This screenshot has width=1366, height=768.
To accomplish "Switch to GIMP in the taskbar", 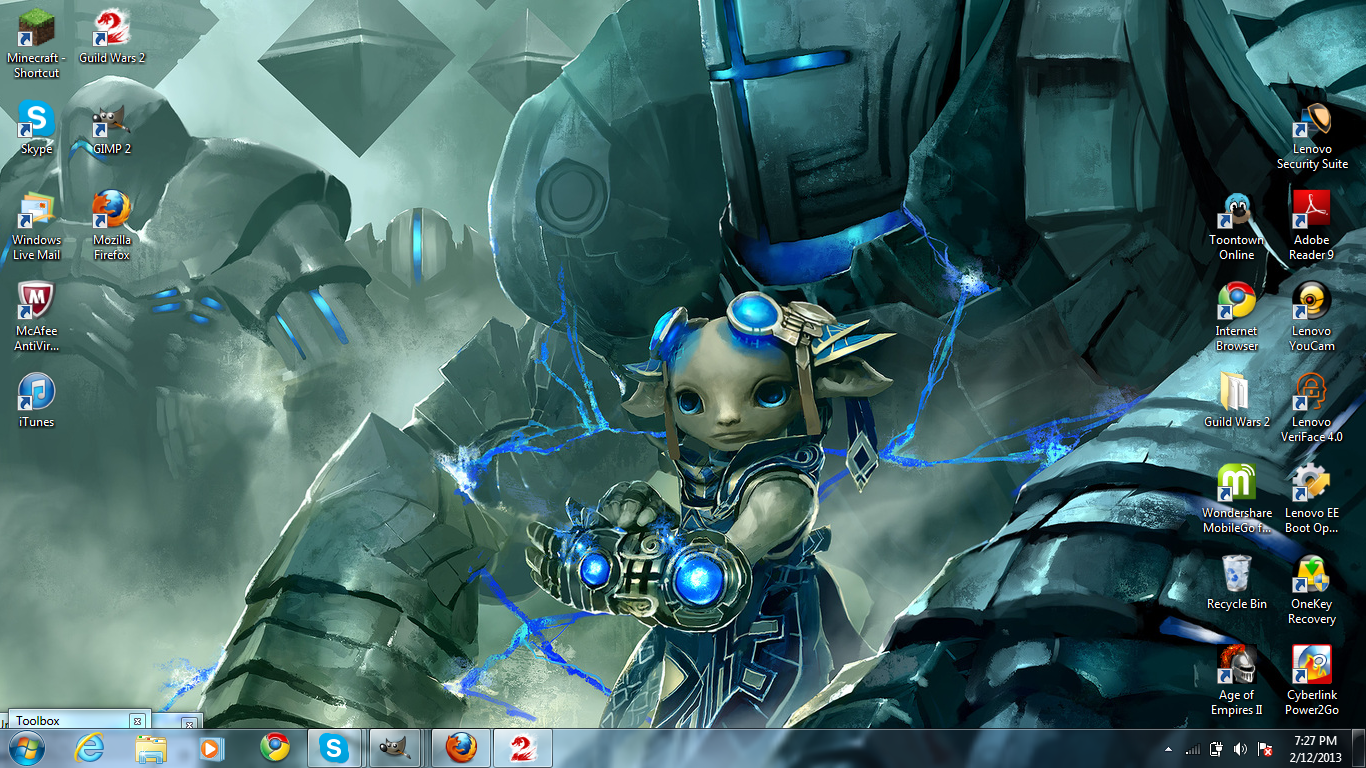I will pyautogui.click(x=393, y=747).
